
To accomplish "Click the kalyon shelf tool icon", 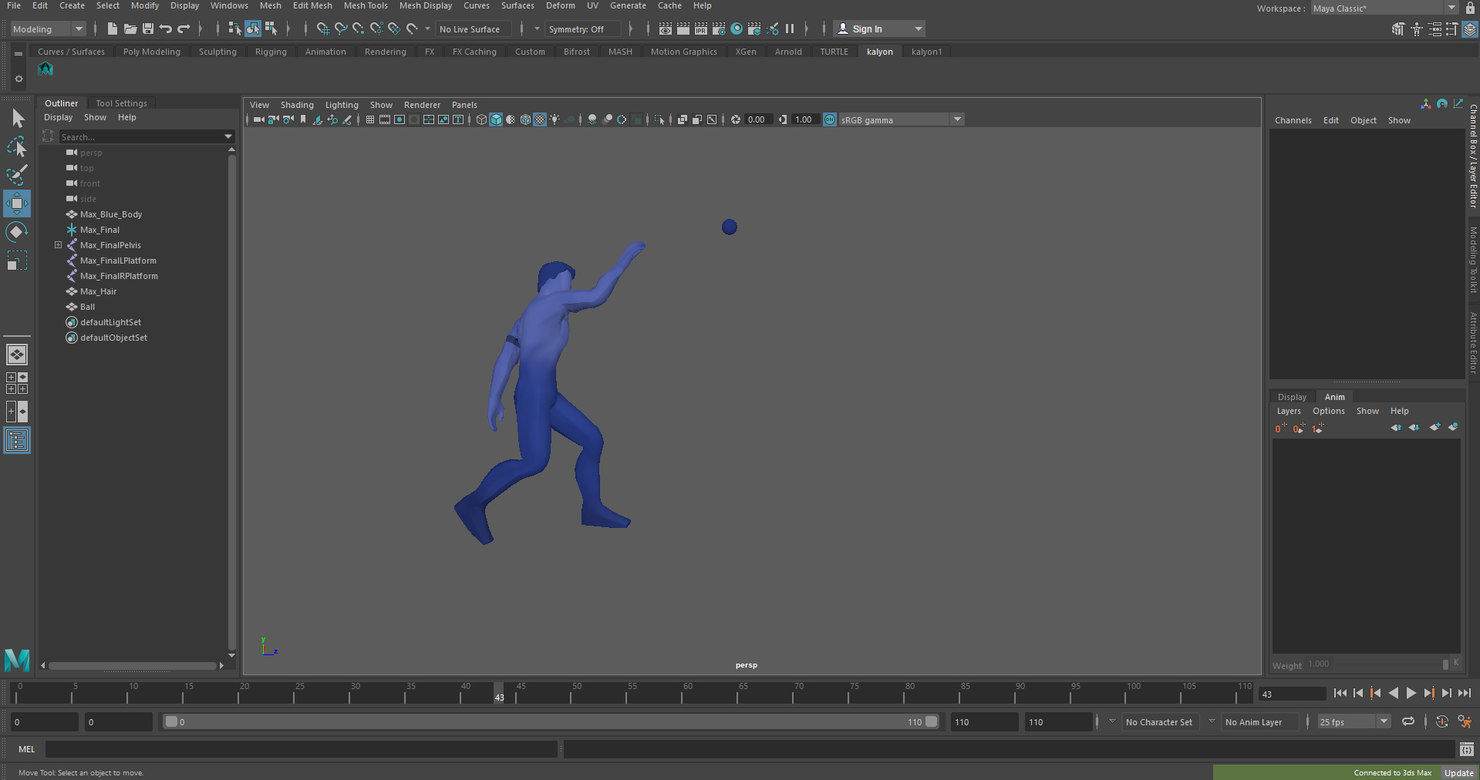I will point(45,69).
